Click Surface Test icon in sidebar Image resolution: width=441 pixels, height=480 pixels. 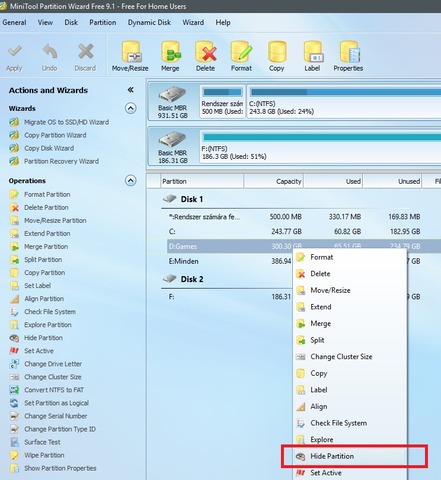click(14, 442)
